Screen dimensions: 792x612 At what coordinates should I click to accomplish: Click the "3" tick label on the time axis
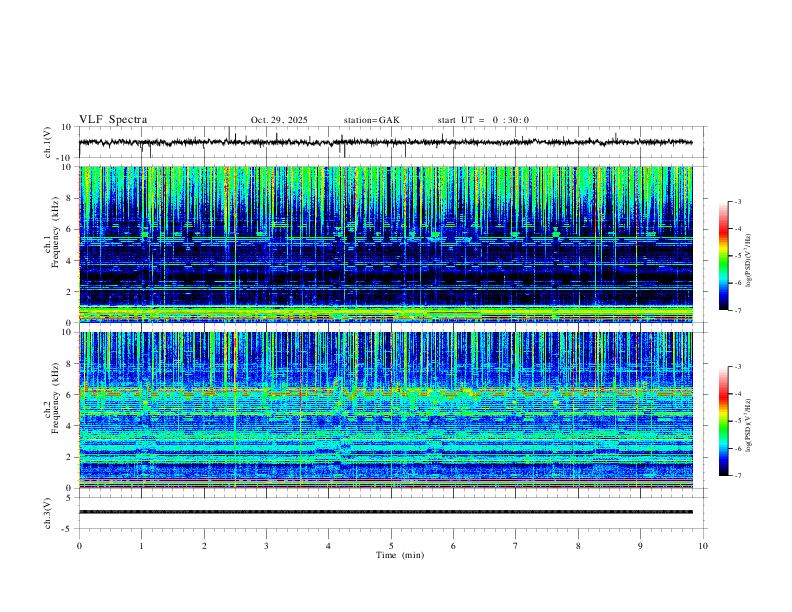pyautogui.click(x=266, y=546)
